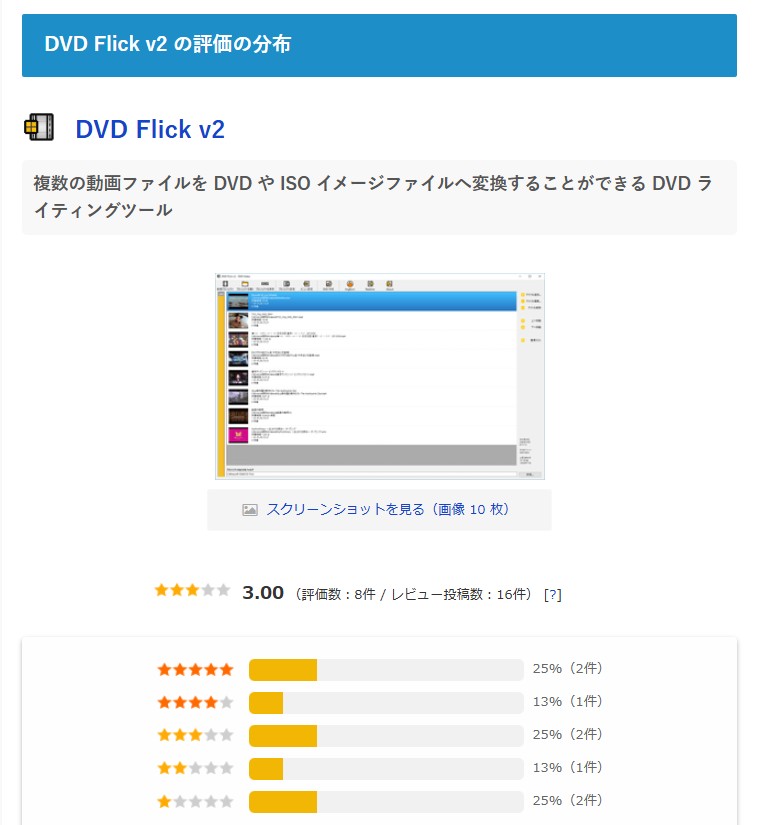Viewport: 759px width, 825px height.
Task: Open the DVD Flick application screenshot thumbnail
Action: click(x=380, y=376)
